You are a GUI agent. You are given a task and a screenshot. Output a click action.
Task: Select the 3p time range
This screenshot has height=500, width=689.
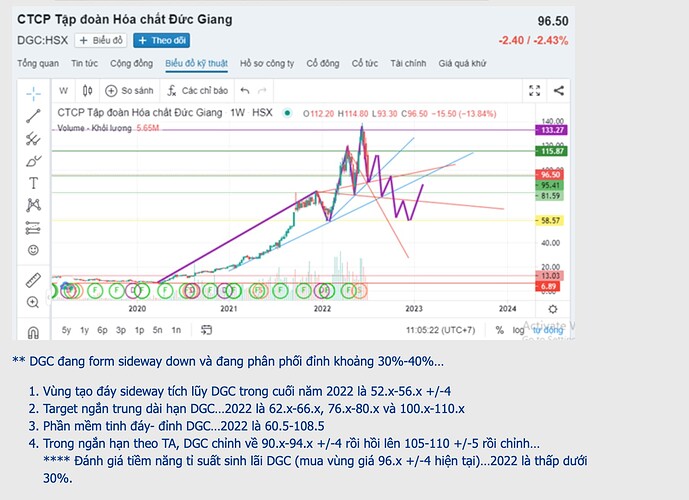[121, 330]
